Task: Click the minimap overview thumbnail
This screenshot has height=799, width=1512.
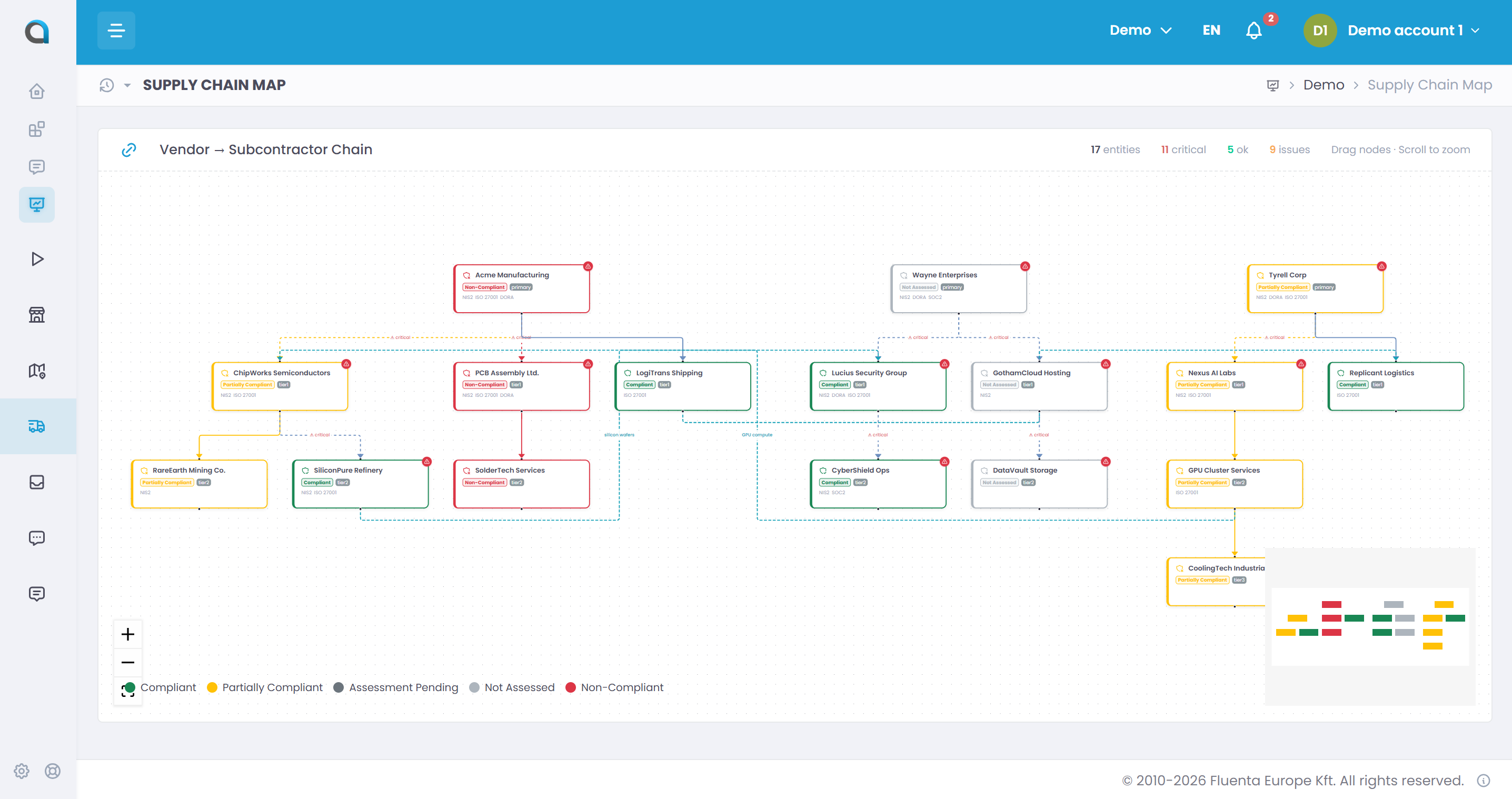Action: [1370, 626]
